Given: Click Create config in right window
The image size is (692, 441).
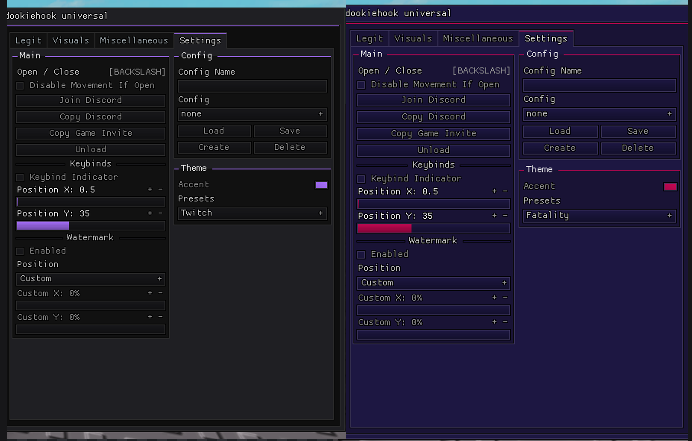Looking at the screenshot, I should (x=560, y=148).
